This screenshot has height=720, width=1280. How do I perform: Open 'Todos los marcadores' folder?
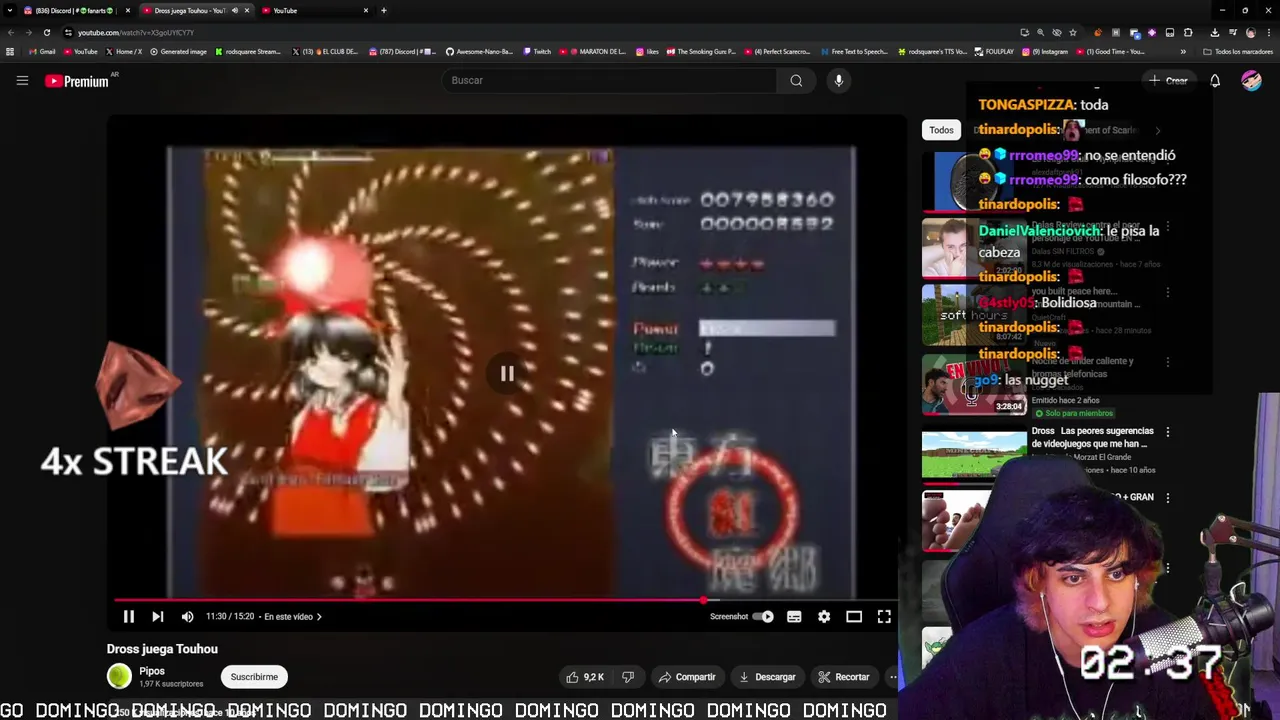pos(1238,52)
